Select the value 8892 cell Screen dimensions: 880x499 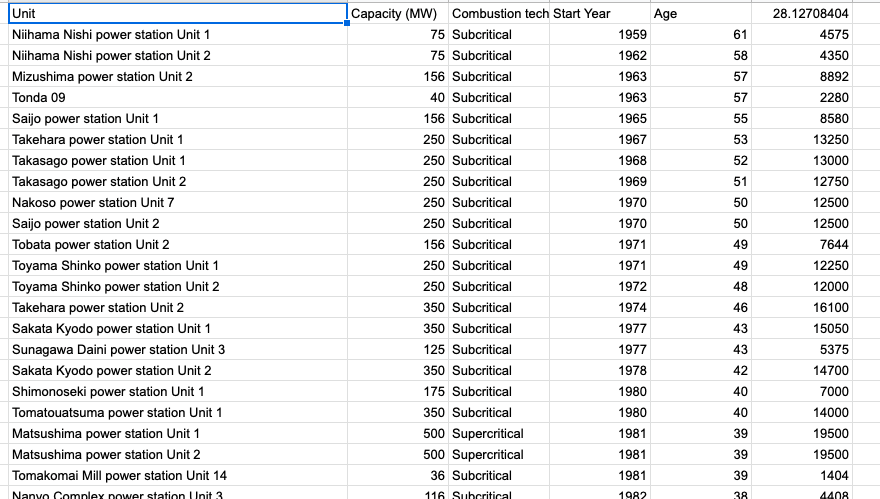pos(802,77)
